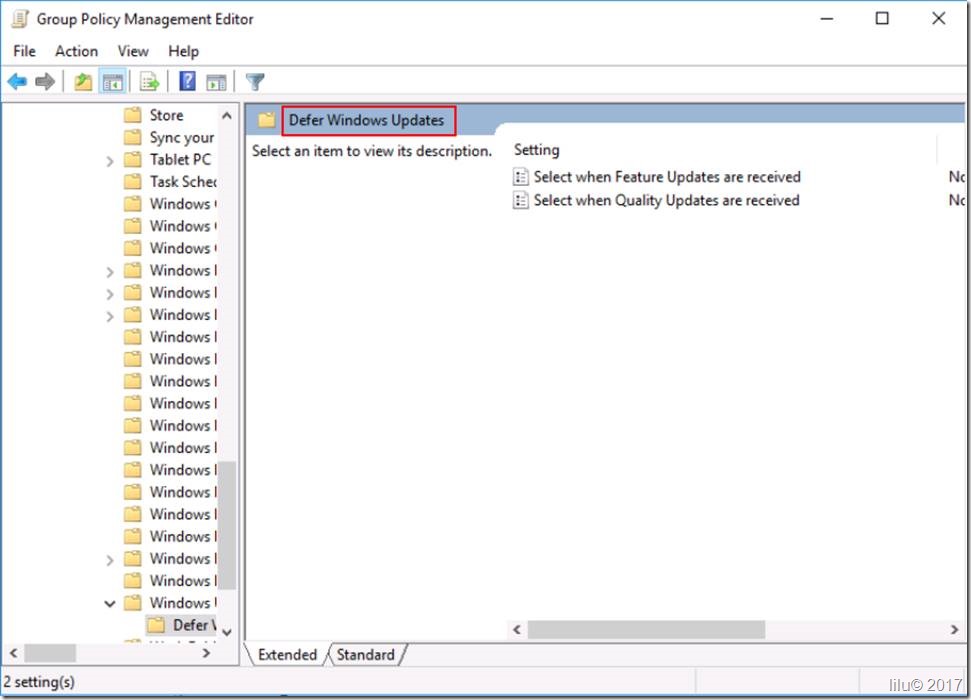Click the tree pane scroll down arrow

pos(227,632)
